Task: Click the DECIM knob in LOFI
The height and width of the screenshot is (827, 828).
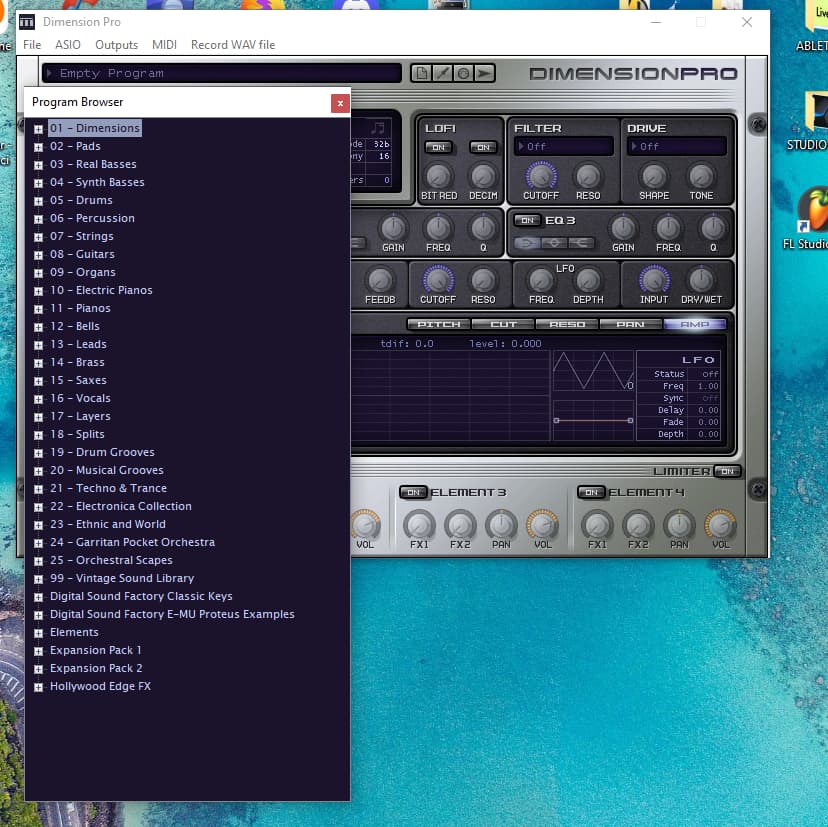Action: coord(483,176)
